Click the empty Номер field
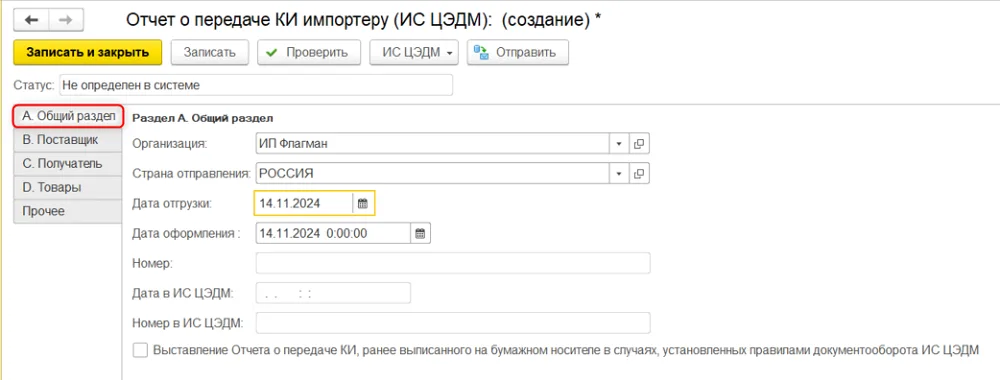This screenshot has height=380, width=1000. 453,263
